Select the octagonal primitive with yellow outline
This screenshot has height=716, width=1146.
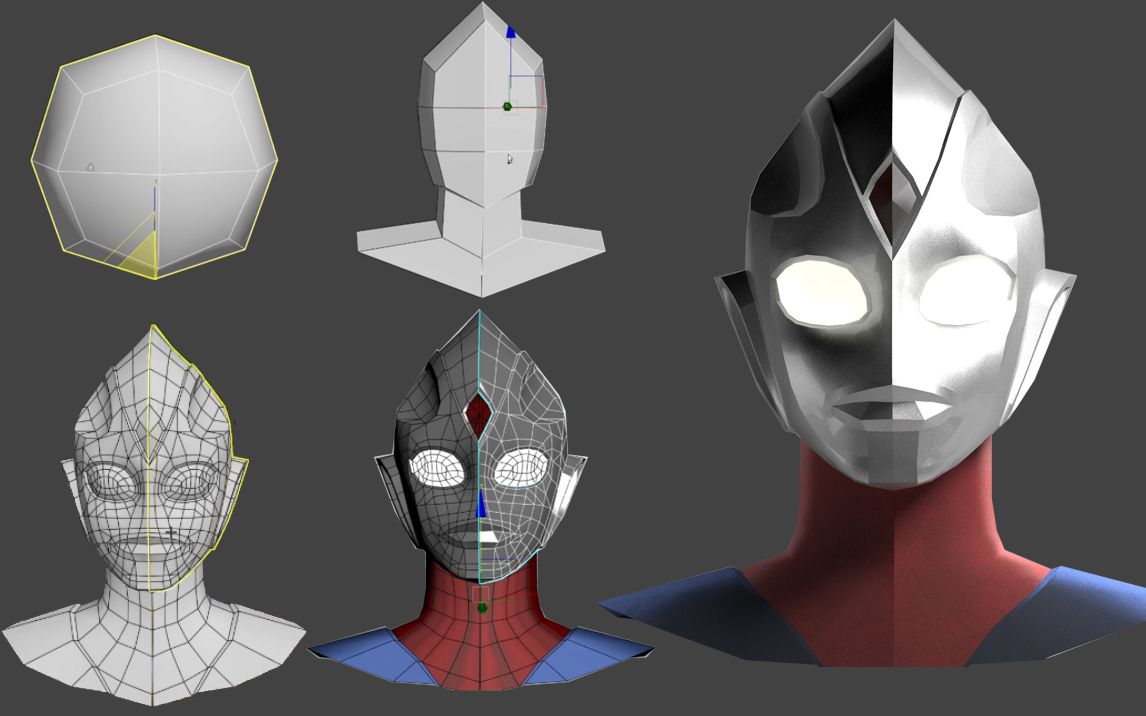tap(155, 157)
